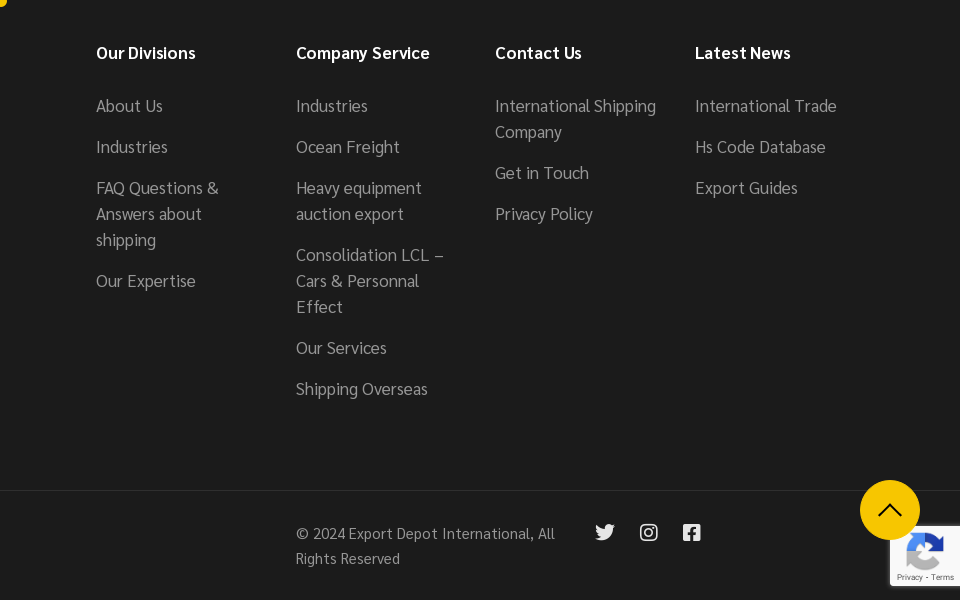Open the Our Services page

coord(341,347)
